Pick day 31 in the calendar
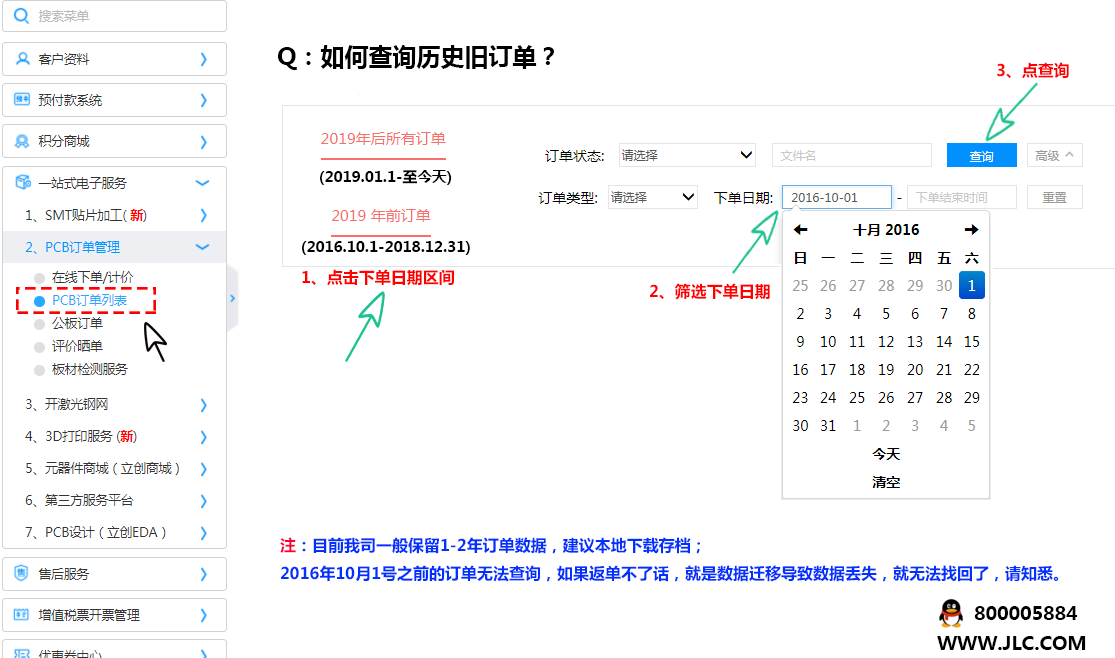 click(828, 425)
